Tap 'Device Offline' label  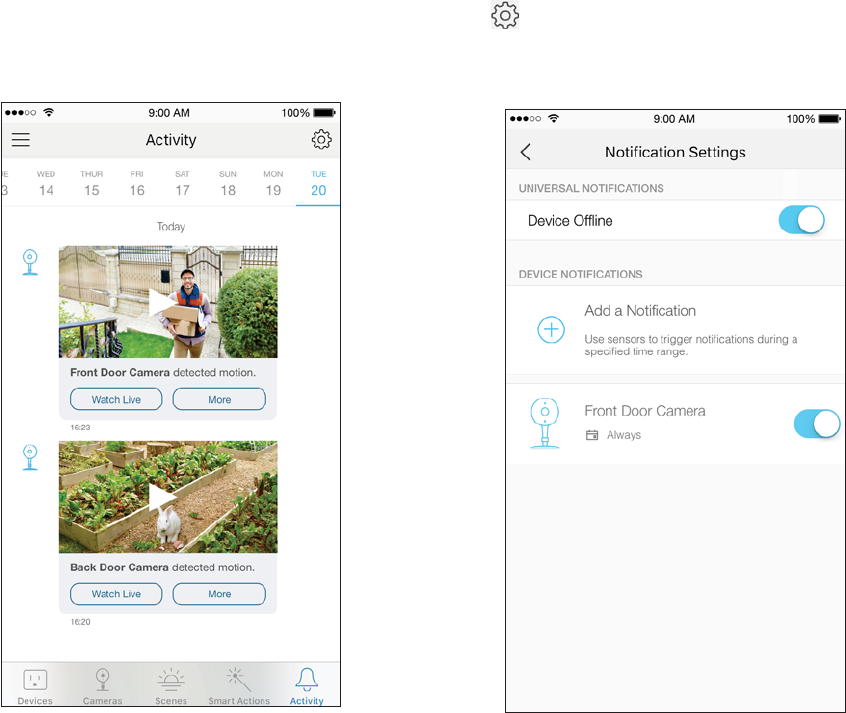coord(570,221)
